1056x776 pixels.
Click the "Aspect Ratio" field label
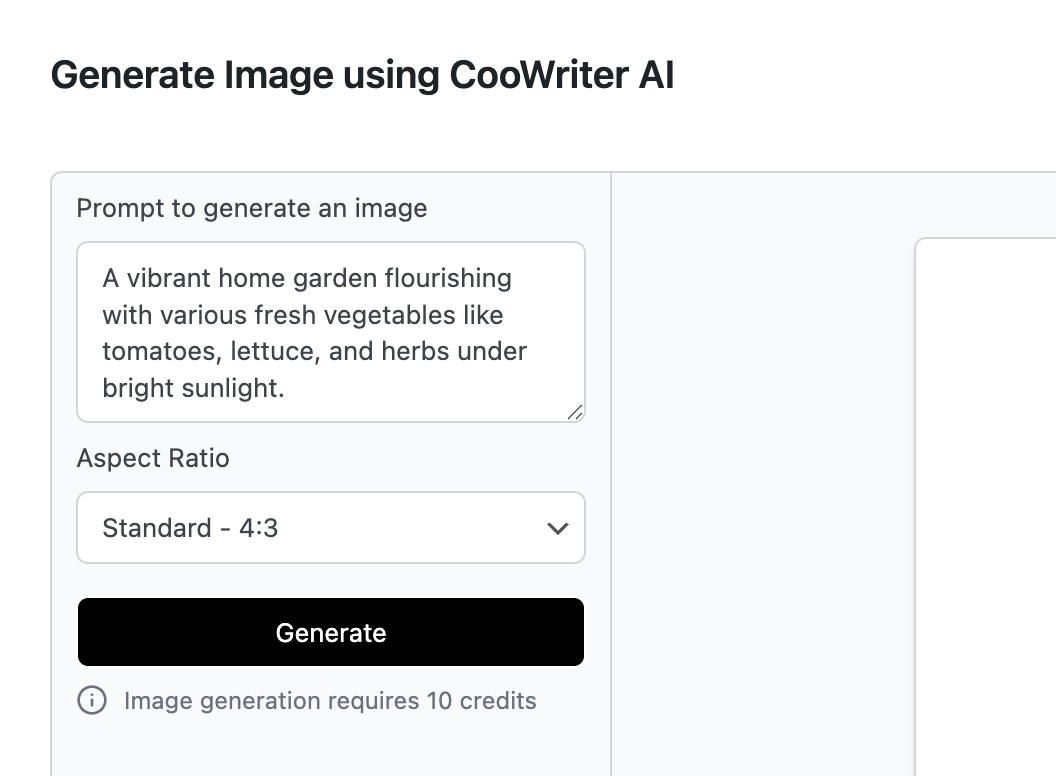[x=153, y=458]
